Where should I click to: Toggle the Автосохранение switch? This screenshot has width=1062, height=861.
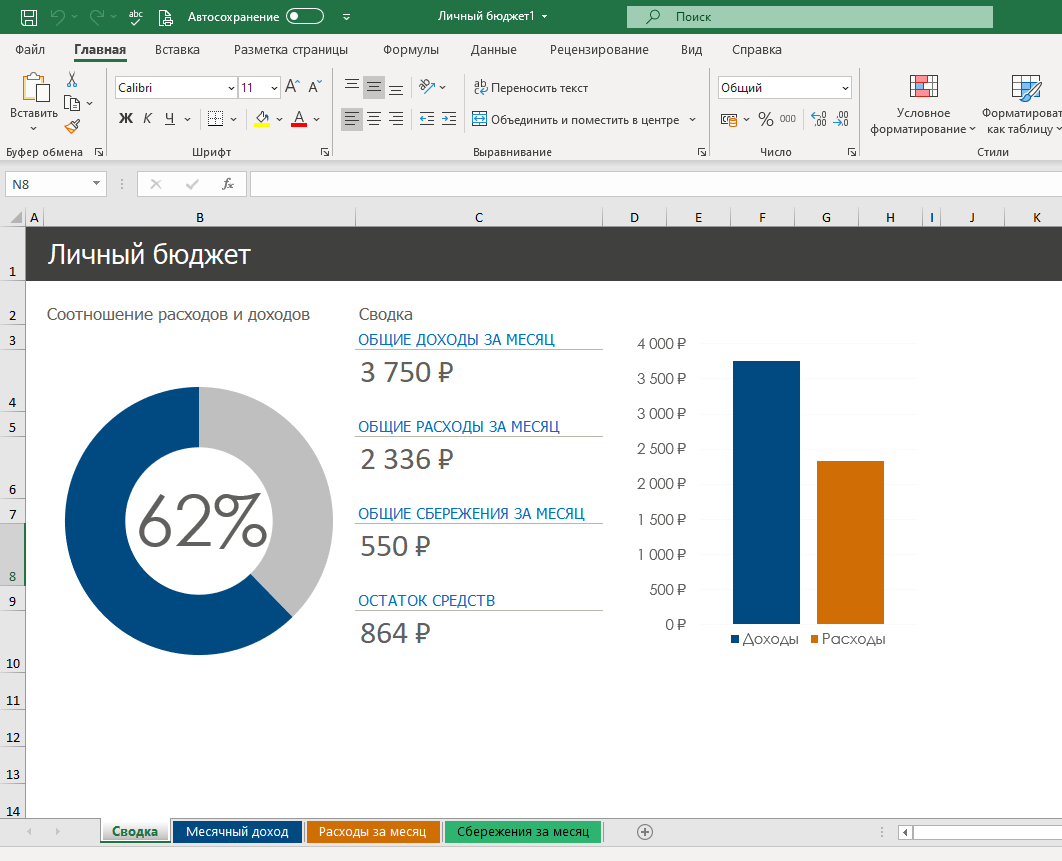tap(305, 16)
